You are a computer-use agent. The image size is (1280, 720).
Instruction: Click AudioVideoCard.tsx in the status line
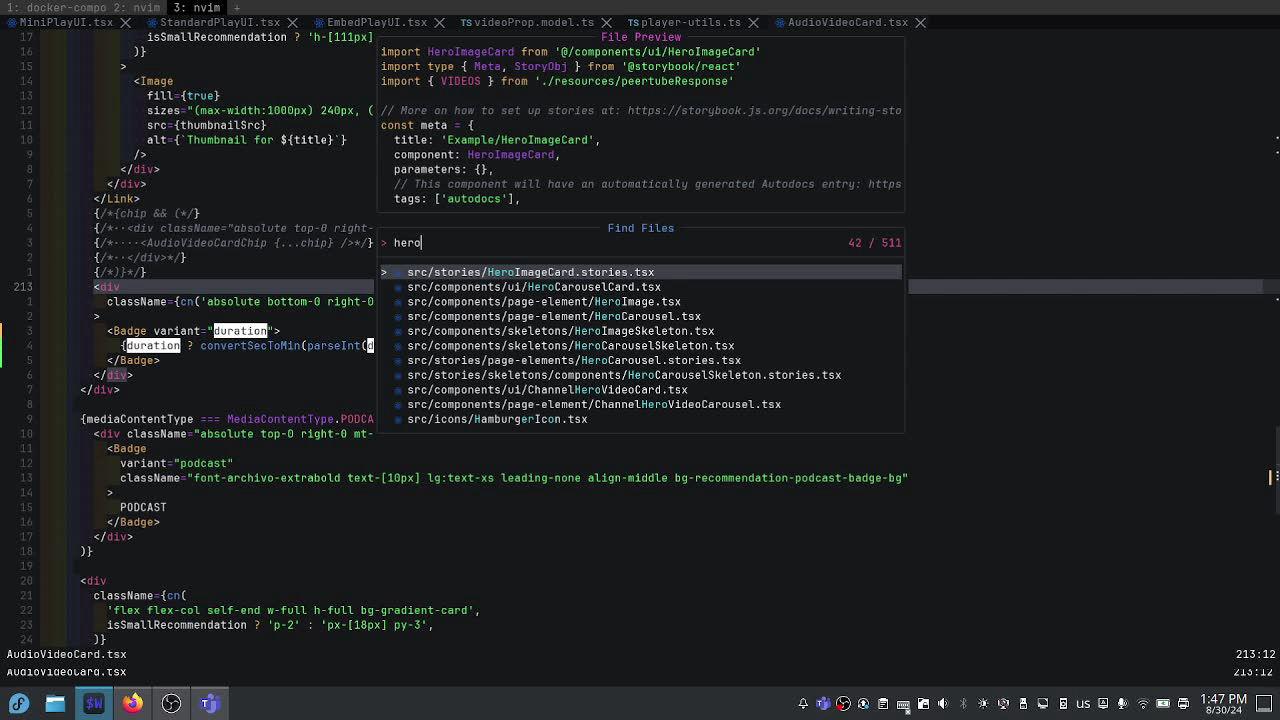tap(66, 654)
